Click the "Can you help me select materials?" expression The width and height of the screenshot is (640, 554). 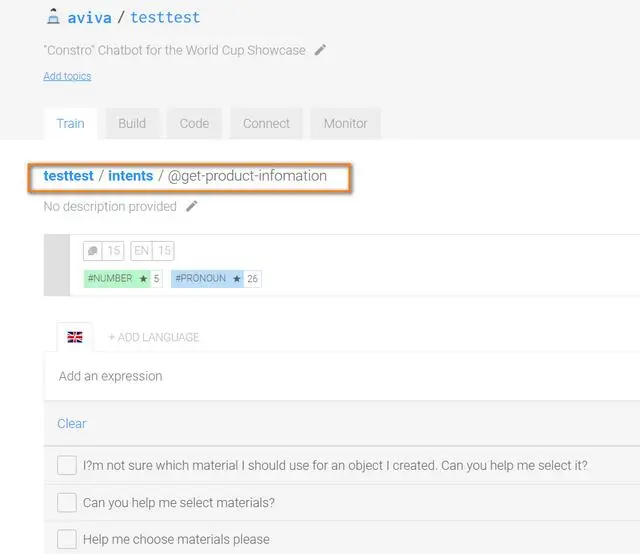pyautogui.click(x=179, y=503)
